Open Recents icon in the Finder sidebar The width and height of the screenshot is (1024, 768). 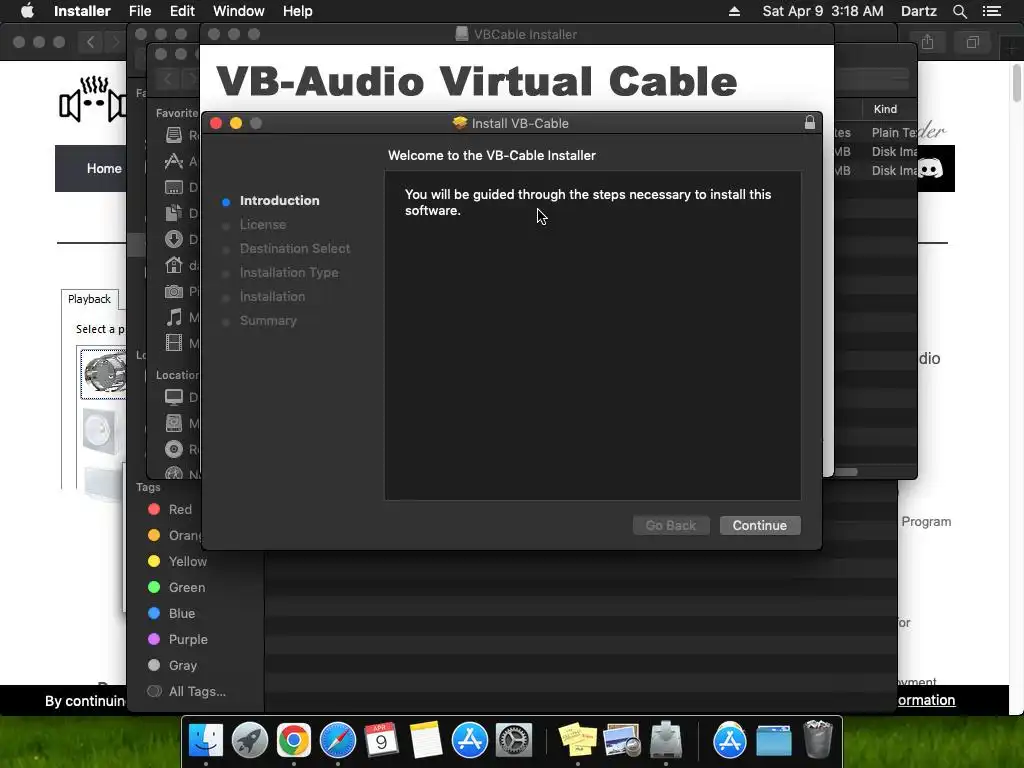[174, 135]
